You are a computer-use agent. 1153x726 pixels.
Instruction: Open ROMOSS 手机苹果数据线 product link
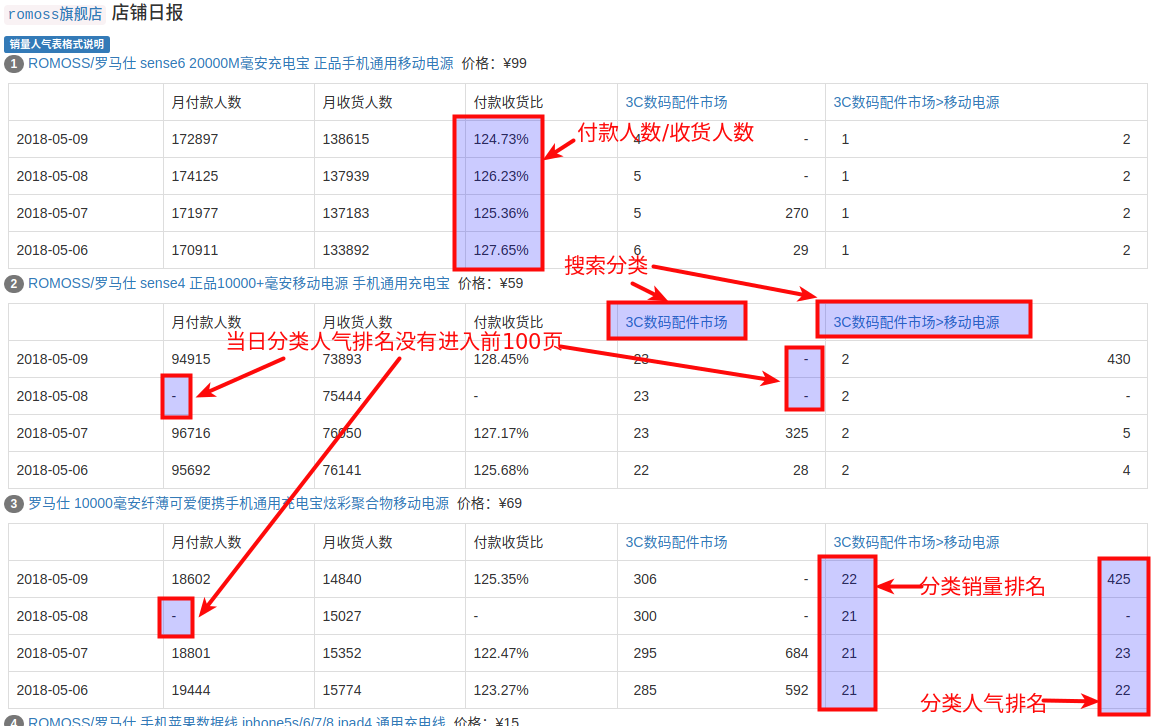236,720
